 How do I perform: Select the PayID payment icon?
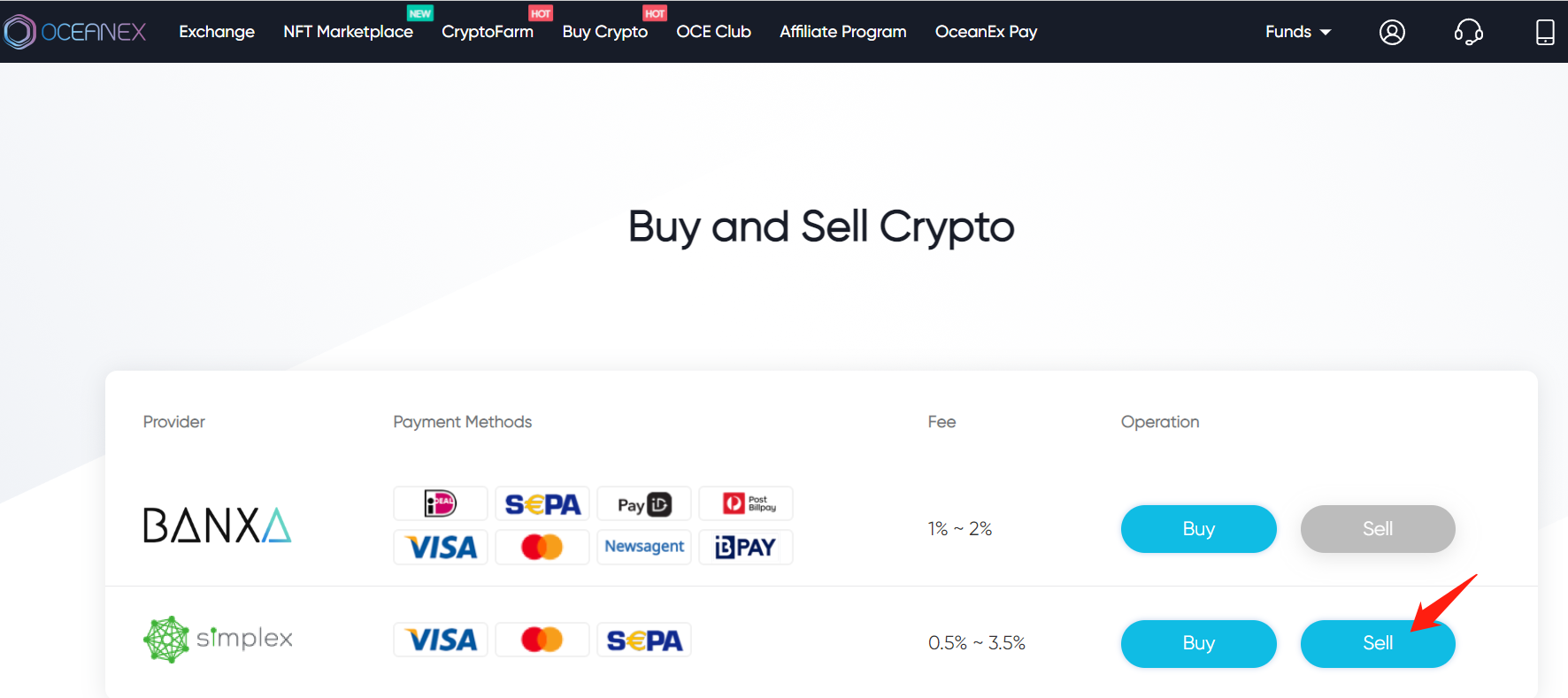[x=644, y=503]
